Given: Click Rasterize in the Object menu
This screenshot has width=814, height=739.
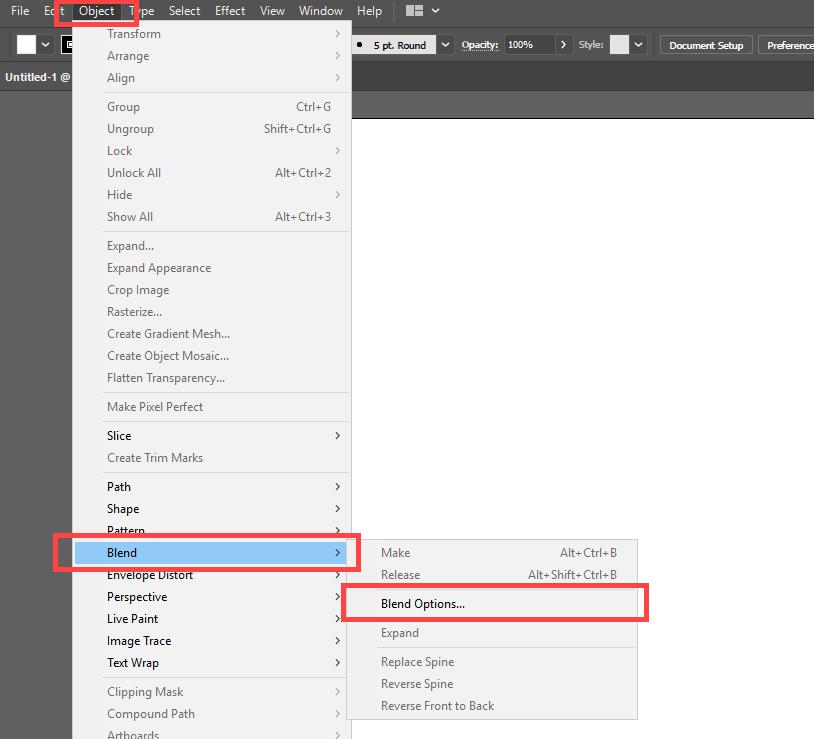Looking at the screenshot, I should point(136,311).
